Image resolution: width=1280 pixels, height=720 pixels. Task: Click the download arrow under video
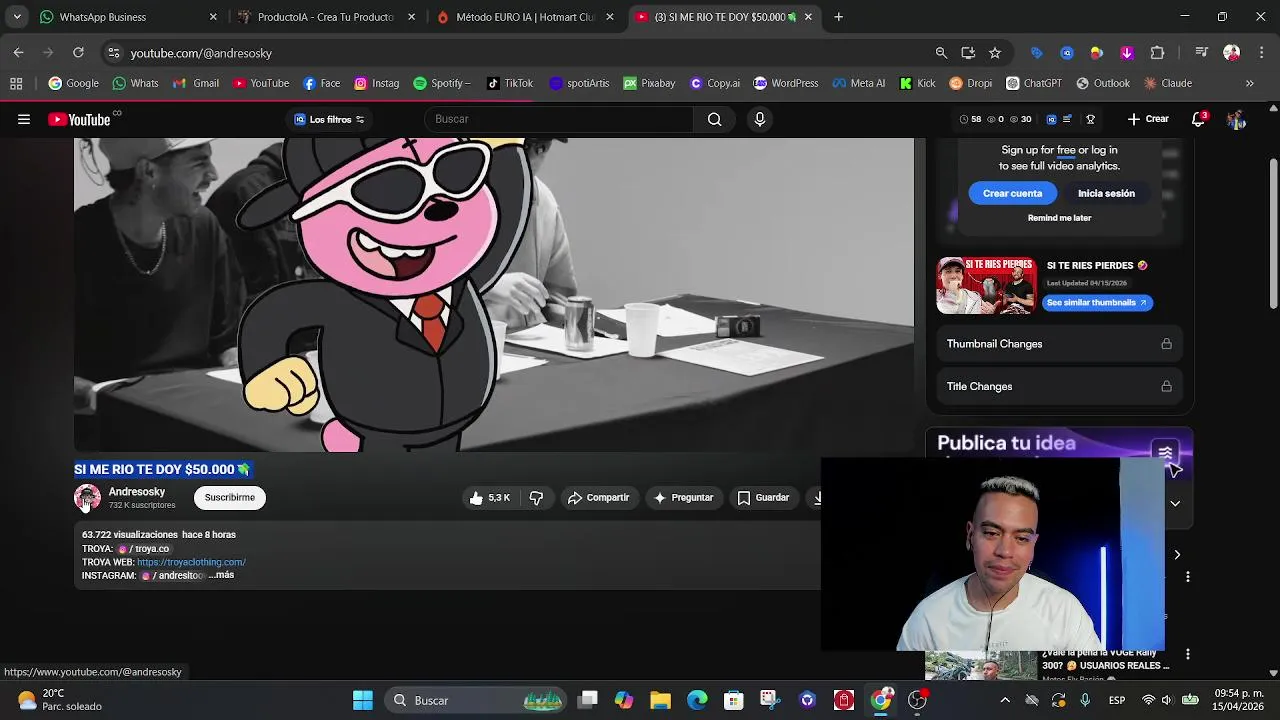[817, 498]
